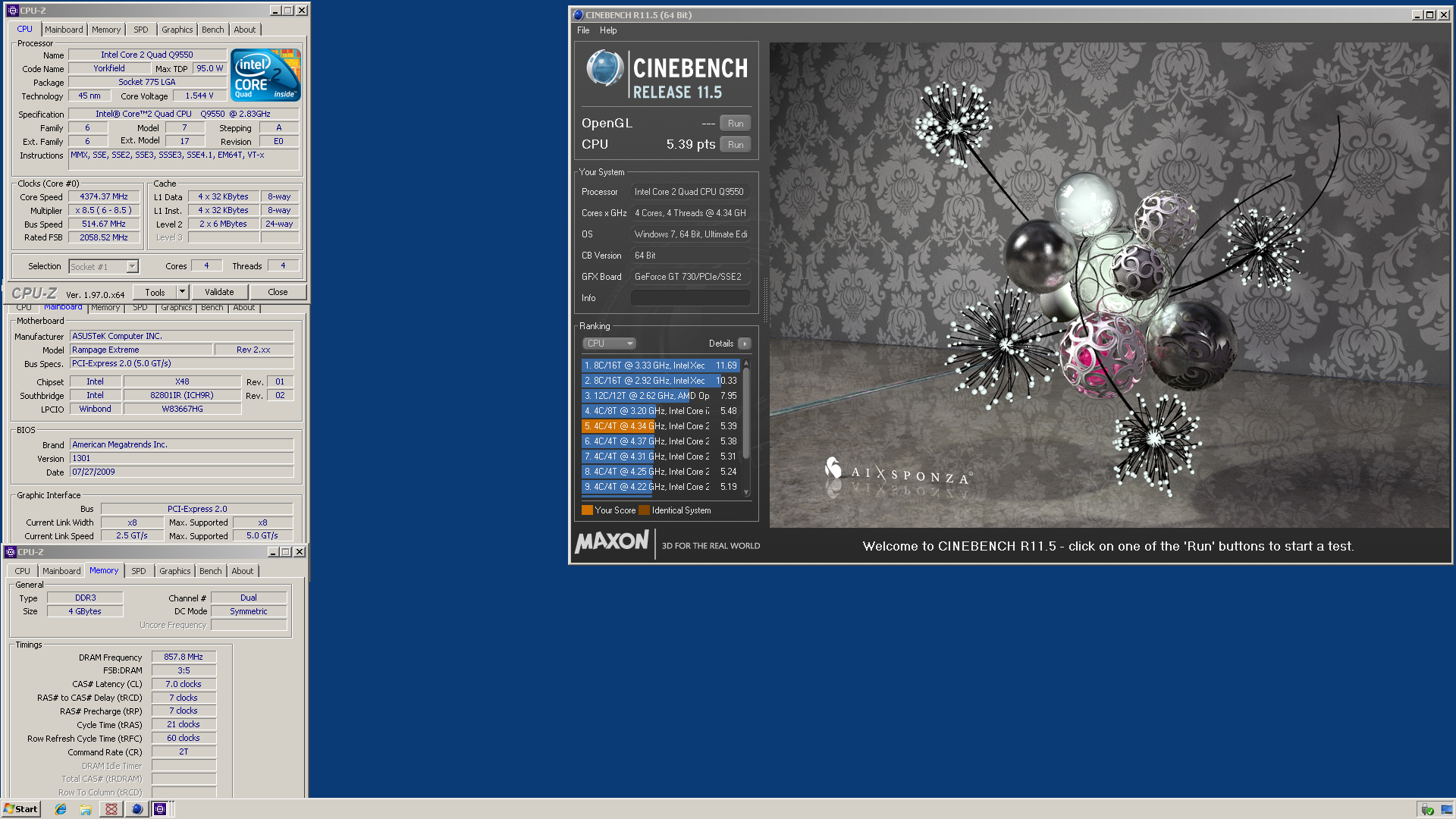
Task: Click the Identical System brown legend swatch
Action: [644, 510]
